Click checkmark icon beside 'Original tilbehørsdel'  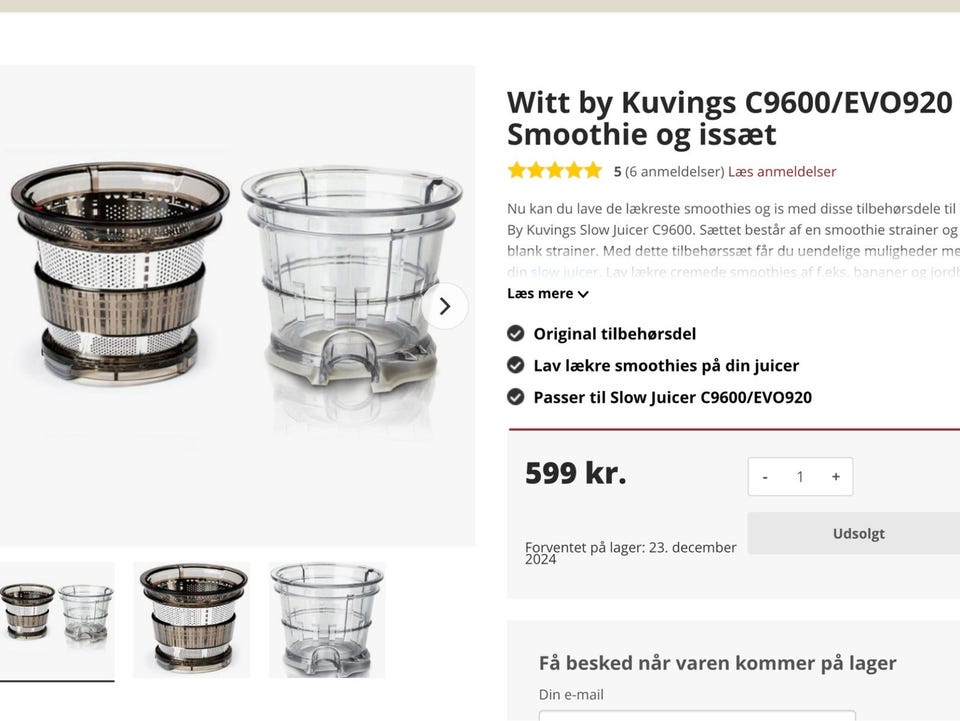[x=516, y=333]
